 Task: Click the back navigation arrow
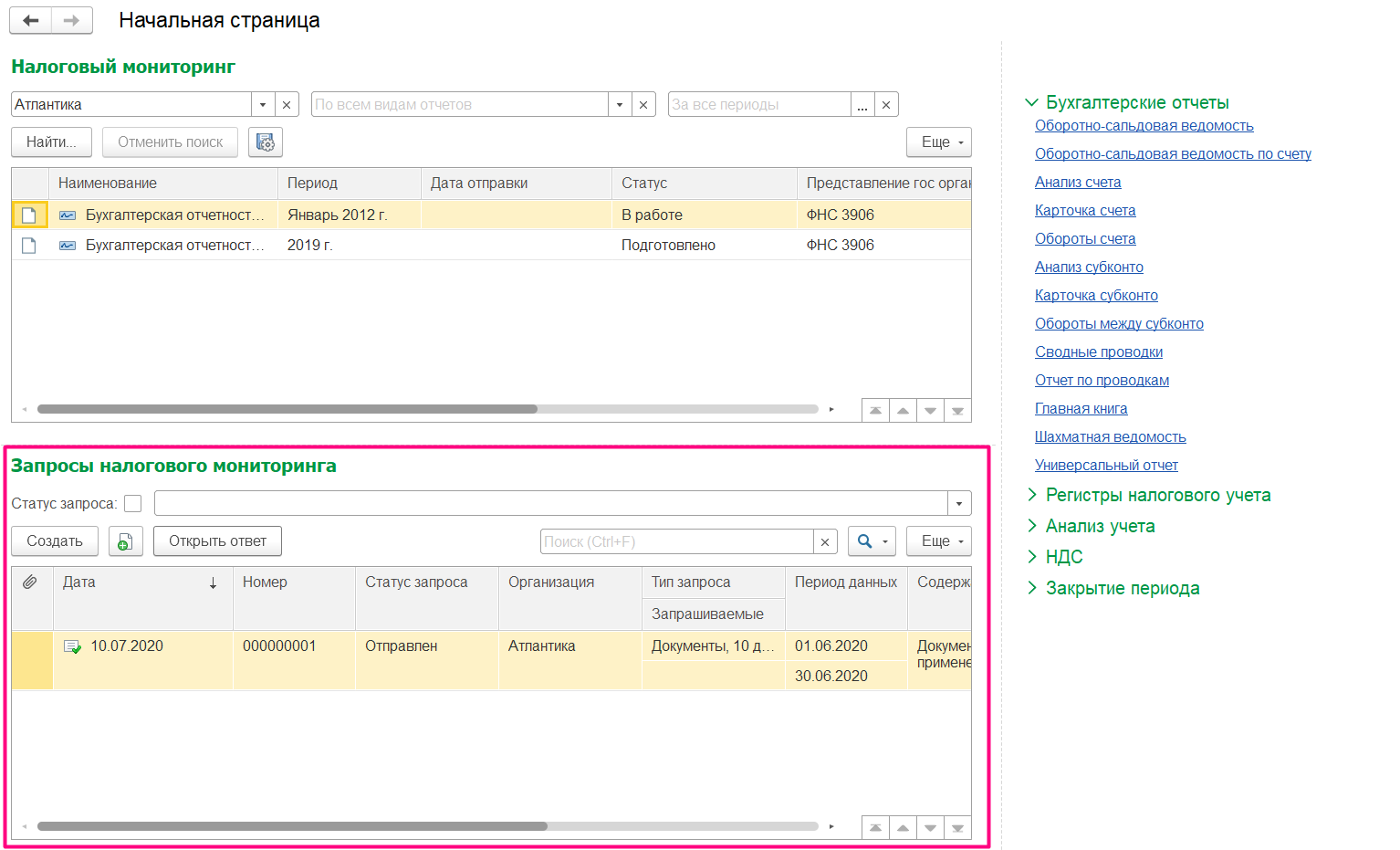(x=30, y=20)
